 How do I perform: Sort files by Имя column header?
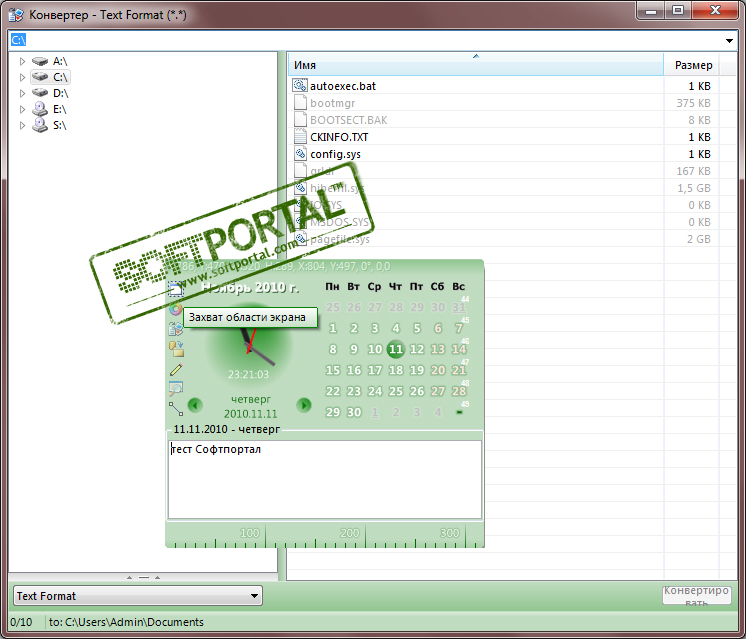pyautogui.click(x=475, y=65)
